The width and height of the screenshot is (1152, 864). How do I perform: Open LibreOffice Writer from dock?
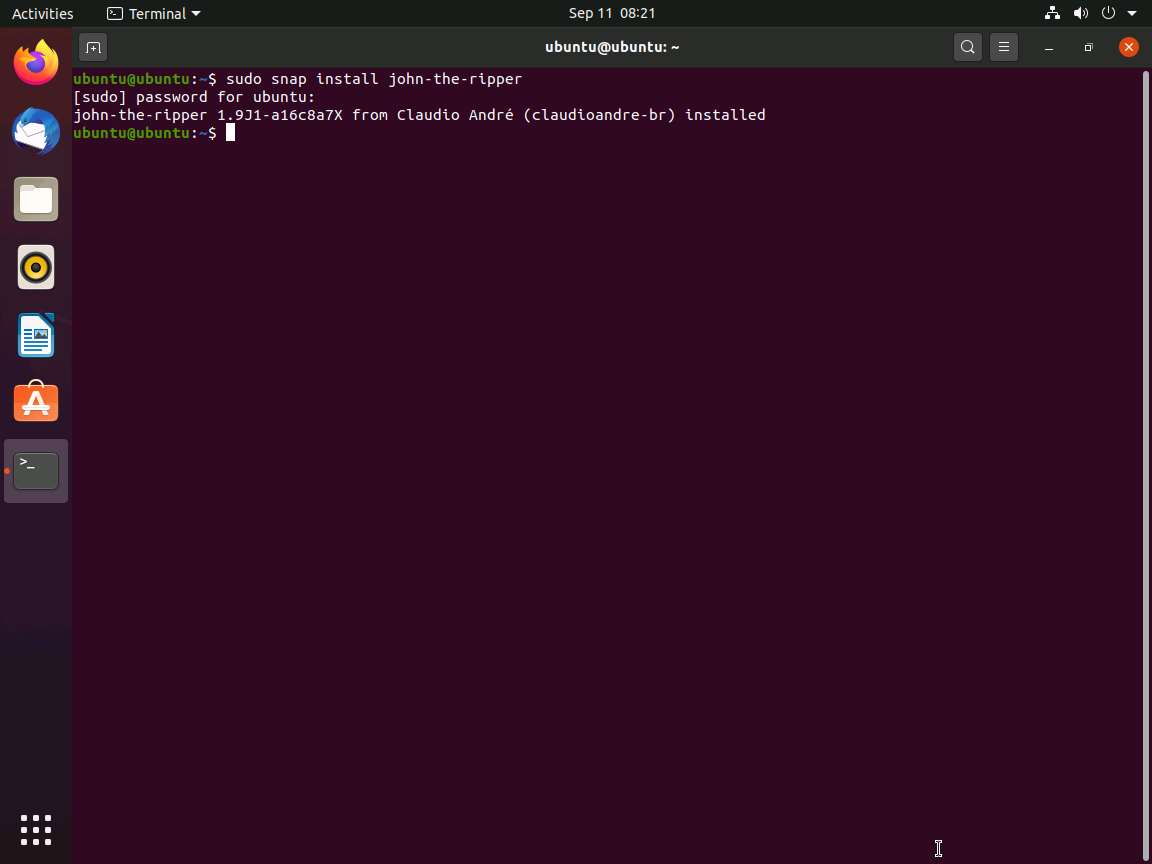[x=36, y=335]
